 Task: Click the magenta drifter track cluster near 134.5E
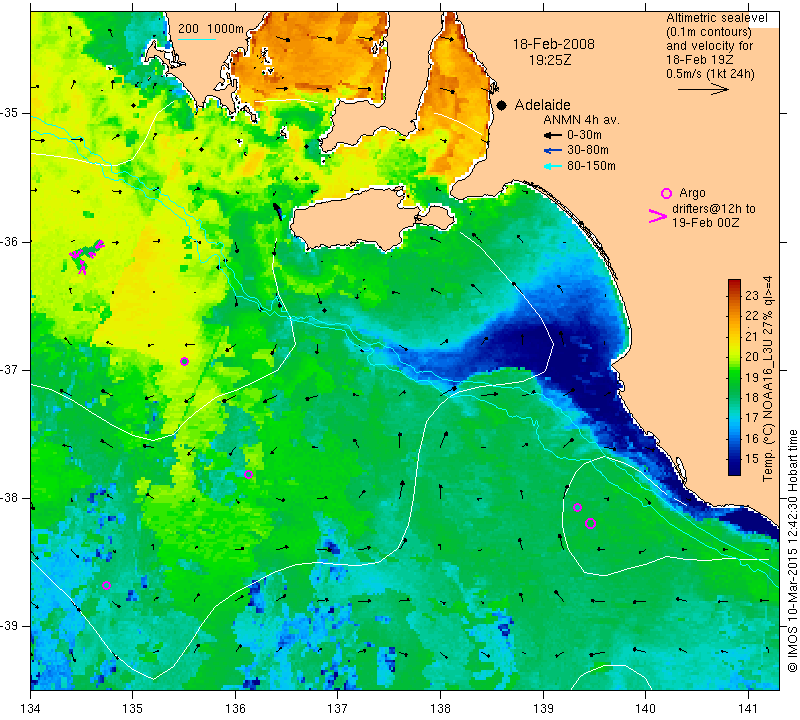[x=86, y=255]
